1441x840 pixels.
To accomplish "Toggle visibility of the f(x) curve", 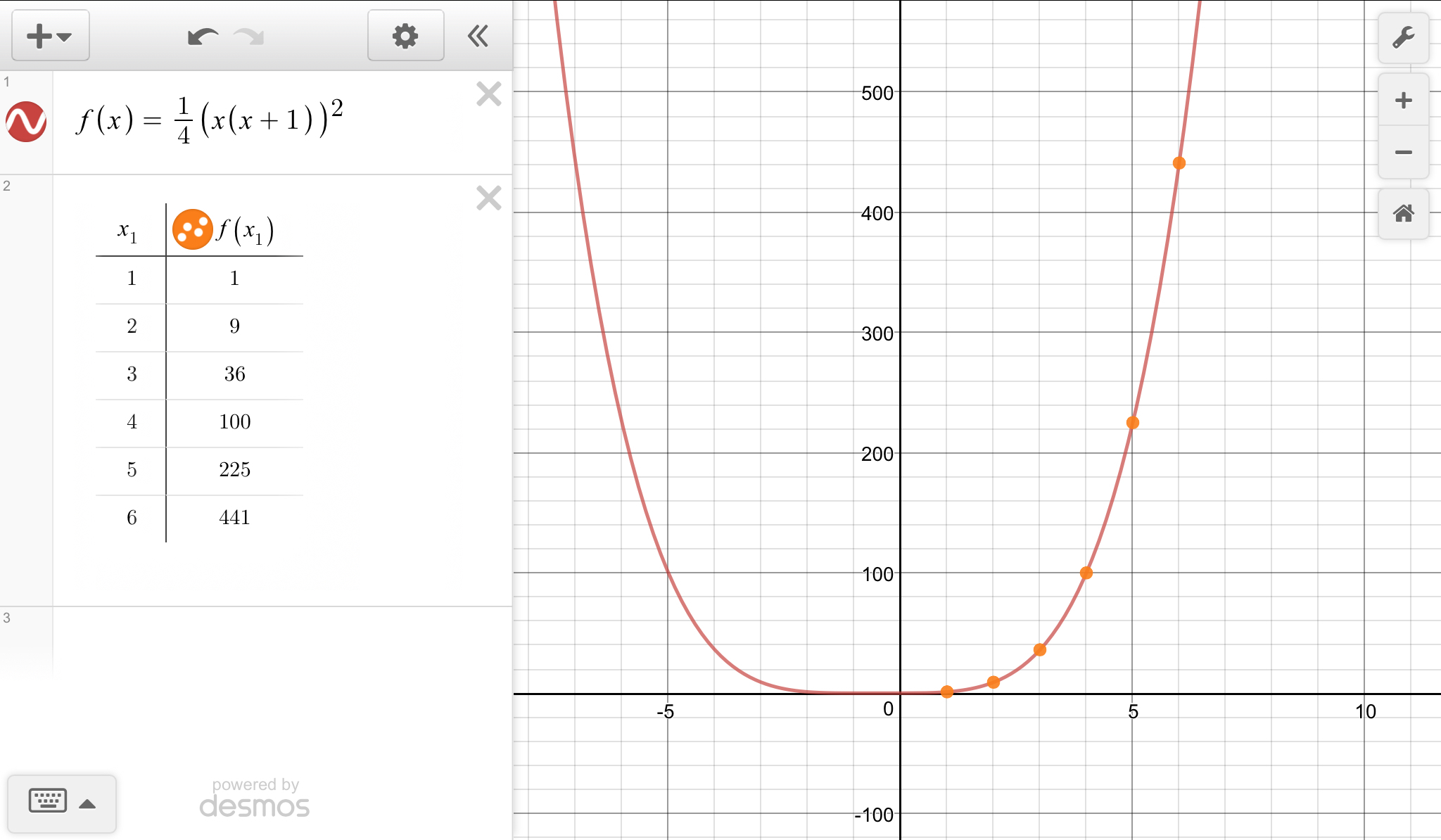I will point(26,122).
